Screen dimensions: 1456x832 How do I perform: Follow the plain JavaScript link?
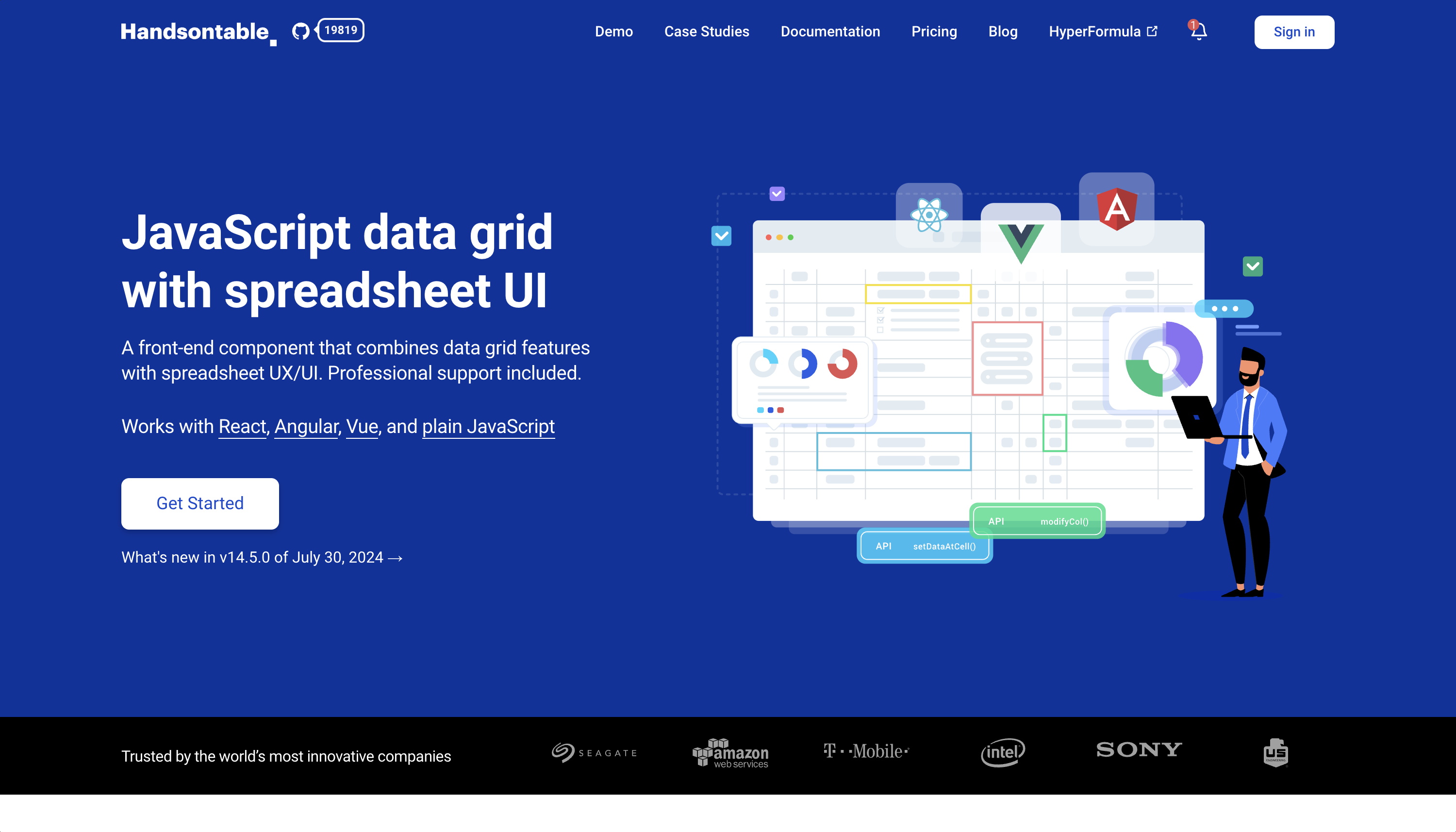point(488,426)
